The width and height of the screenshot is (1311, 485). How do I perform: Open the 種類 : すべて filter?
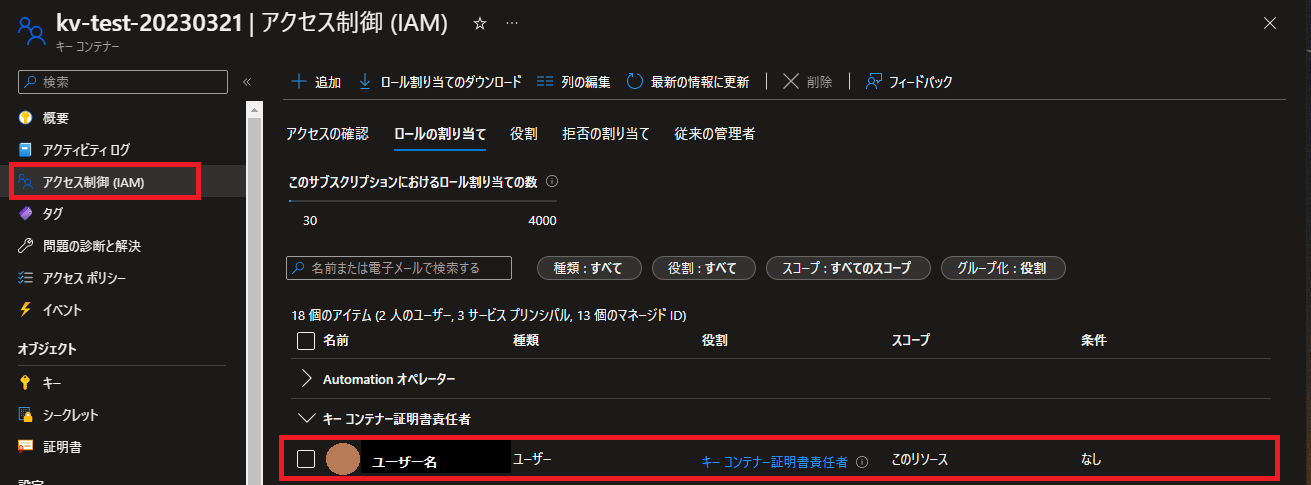587,268
